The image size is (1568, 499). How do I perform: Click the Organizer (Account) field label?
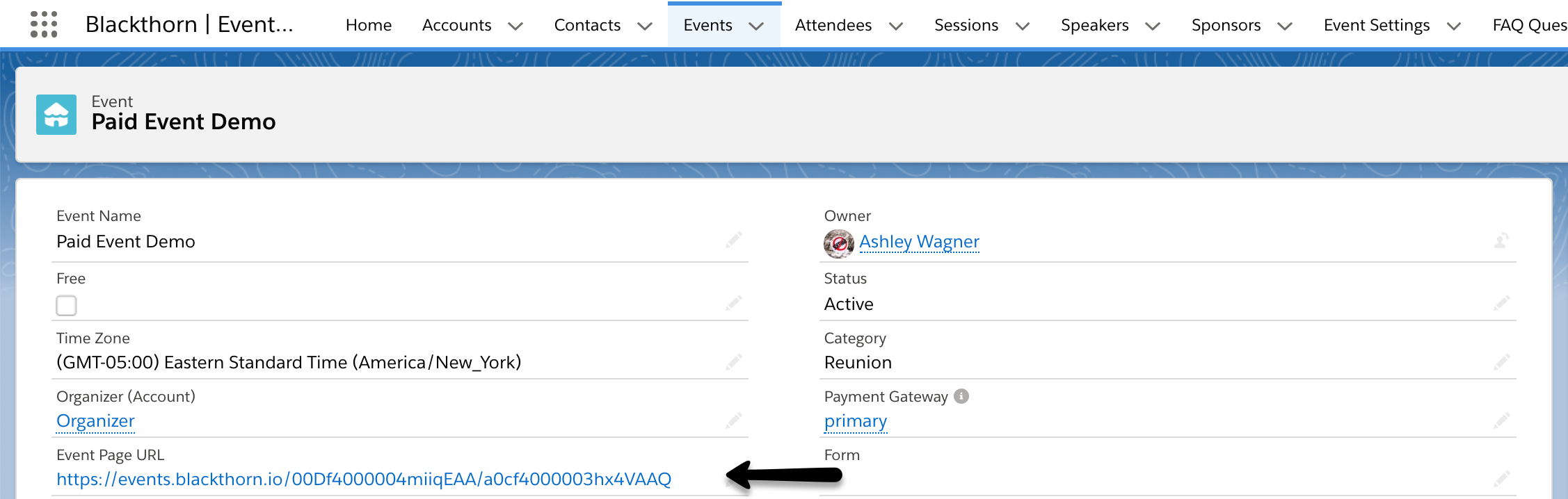click(126, 396)
